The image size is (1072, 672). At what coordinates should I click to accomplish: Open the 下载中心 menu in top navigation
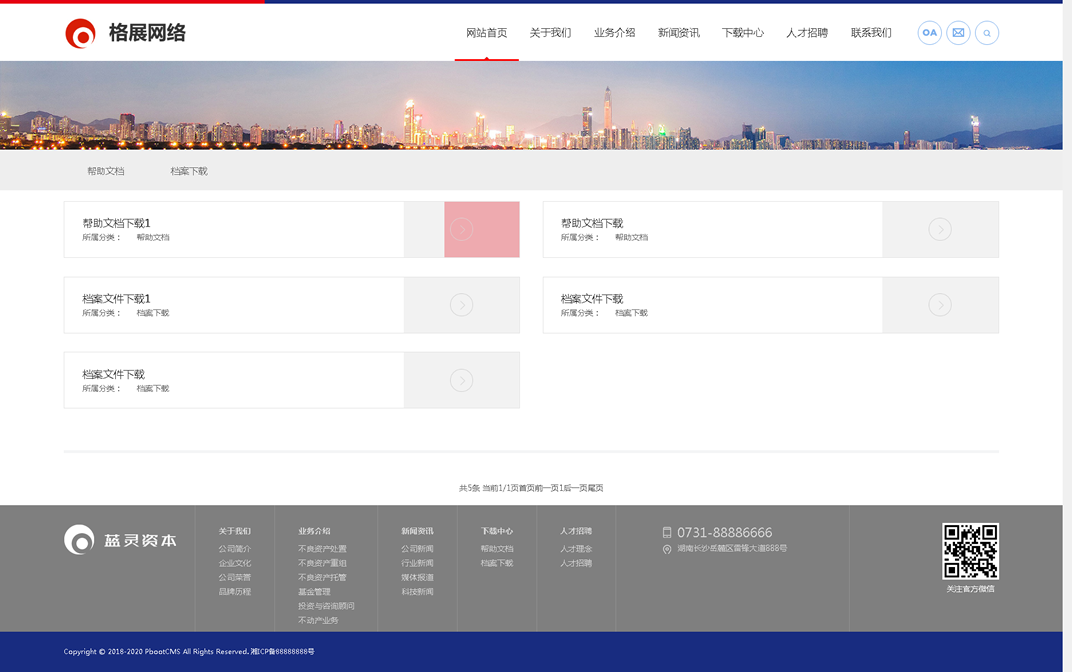[742, 33]
